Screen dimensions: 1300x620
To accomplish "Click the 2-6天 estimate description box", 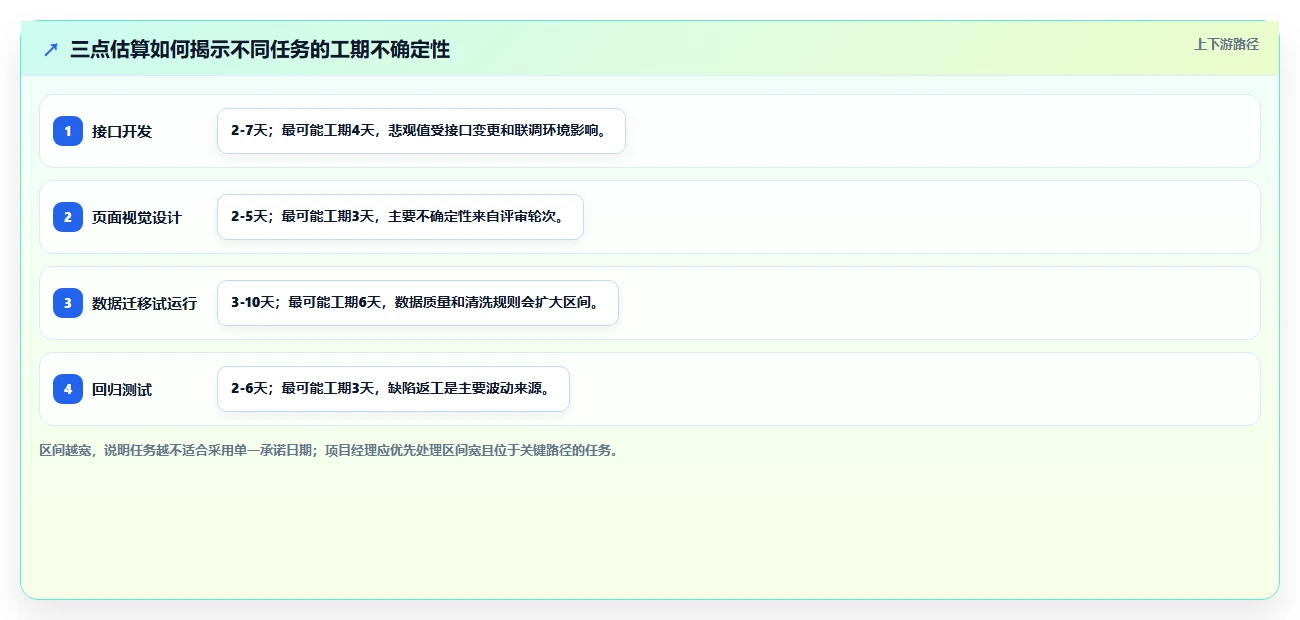I will click(393, 389).
